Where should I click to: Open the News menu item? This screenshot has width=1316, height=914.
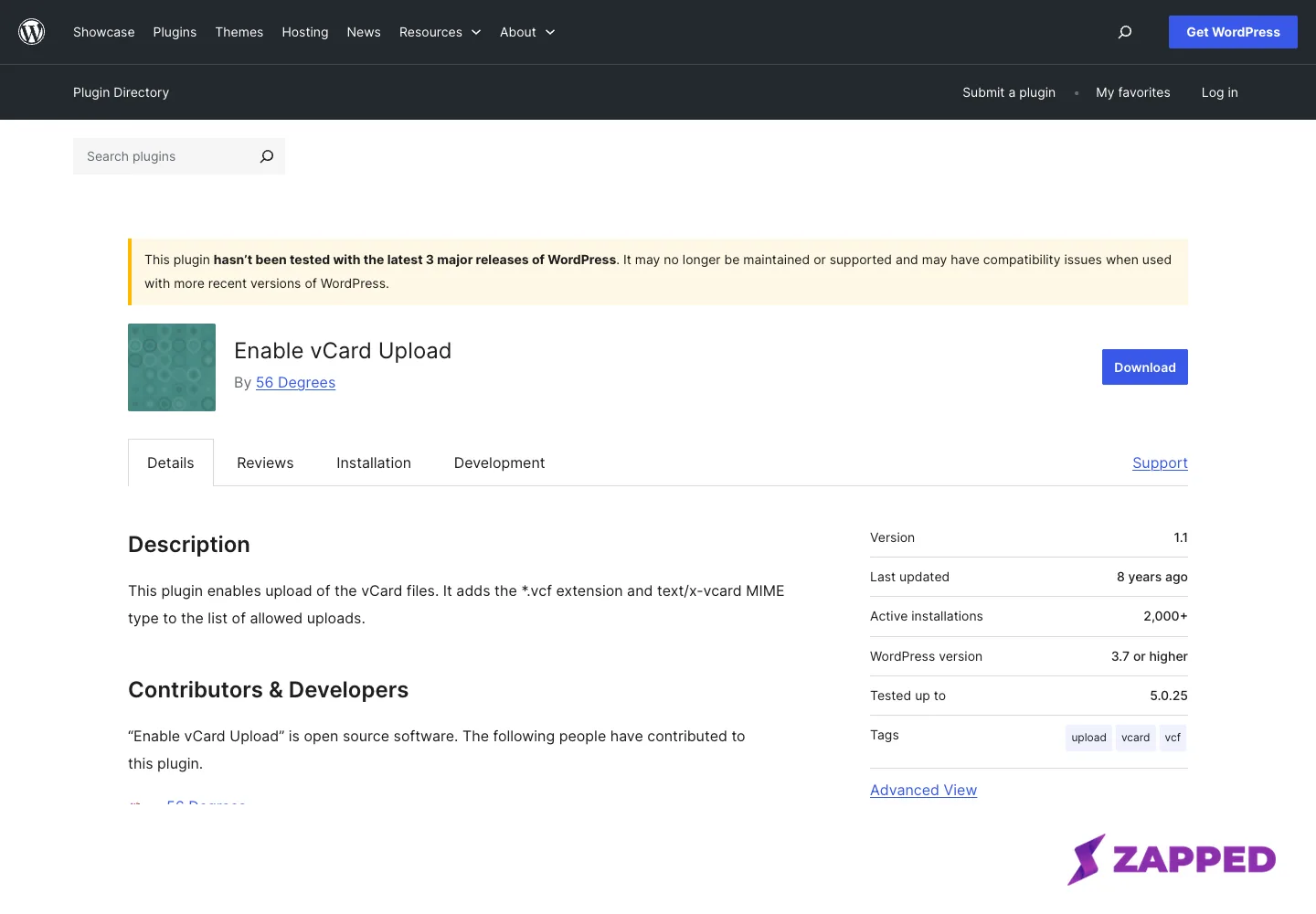[x=364, y=32]
